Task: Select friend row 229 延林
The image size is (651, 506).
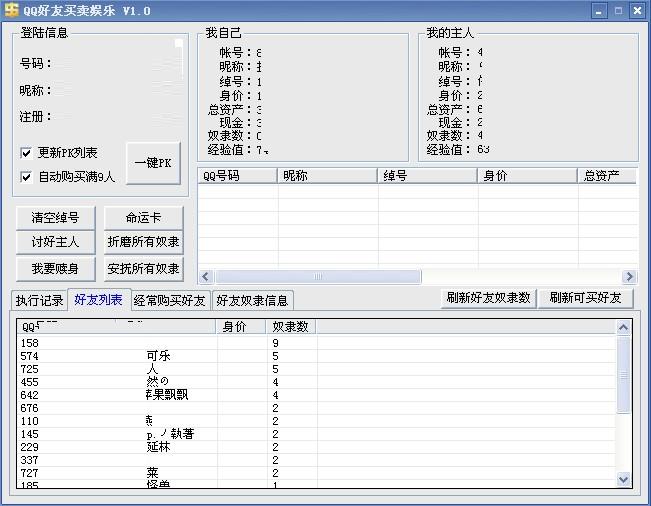Action: point(316,447)
